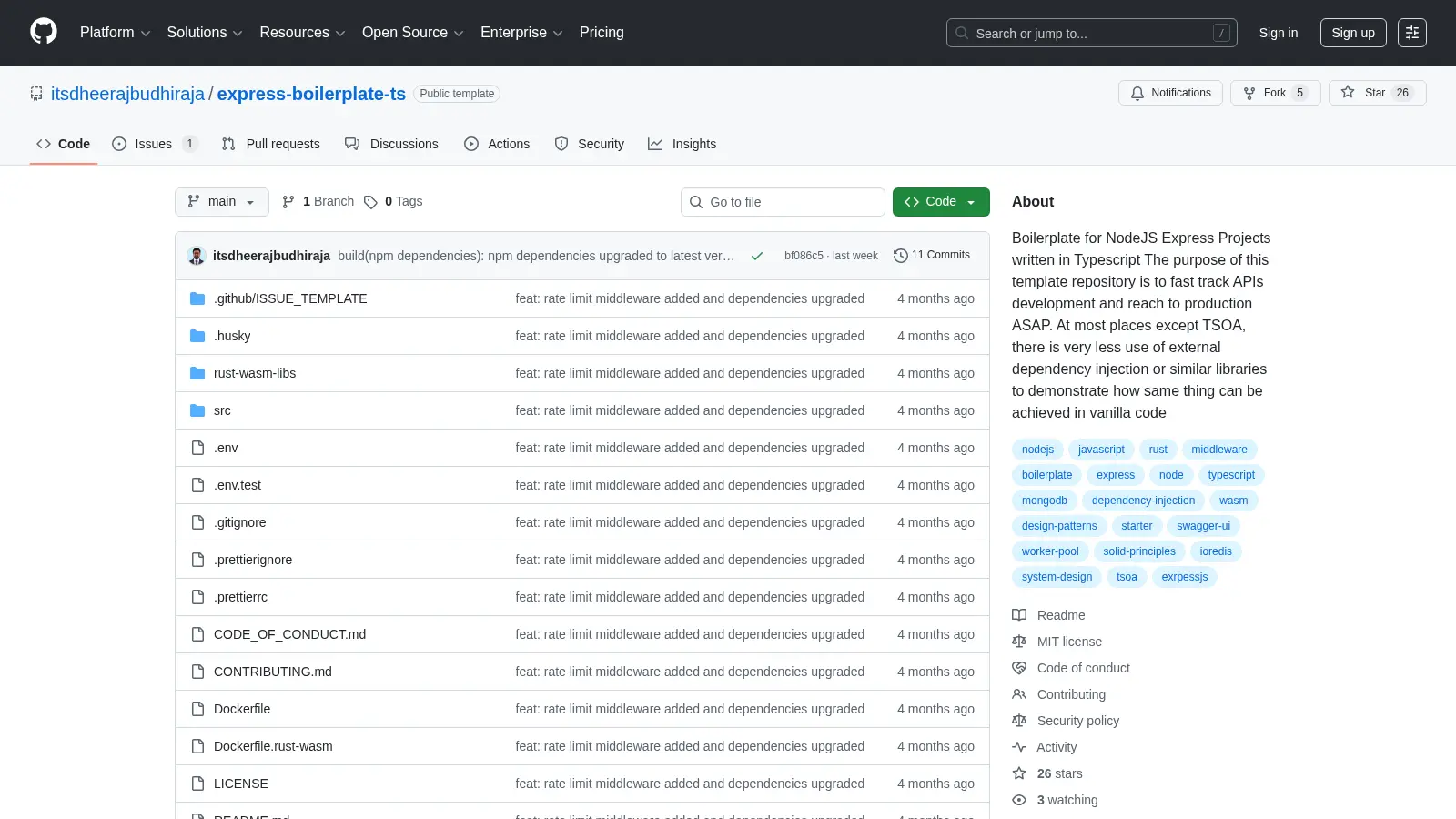
Task: Click the repository template icon beside the owner name
Action: (36, 94)
